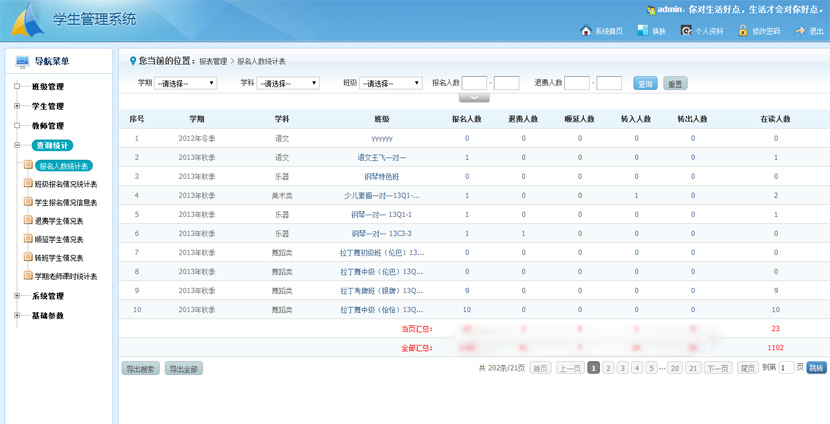Open the 班级 dropdown
830x424 pixels.
[x=391, y=83]
